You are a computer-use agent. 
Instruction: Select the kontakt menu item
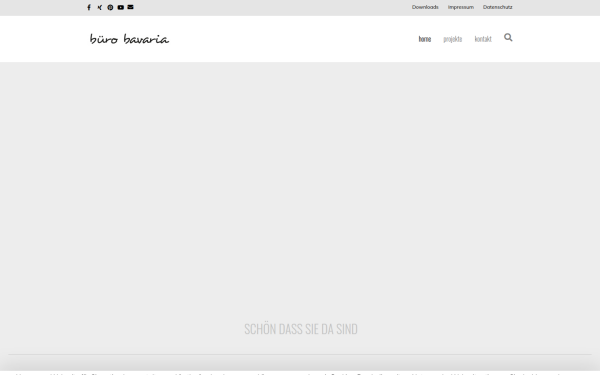[x=483, y=39]
